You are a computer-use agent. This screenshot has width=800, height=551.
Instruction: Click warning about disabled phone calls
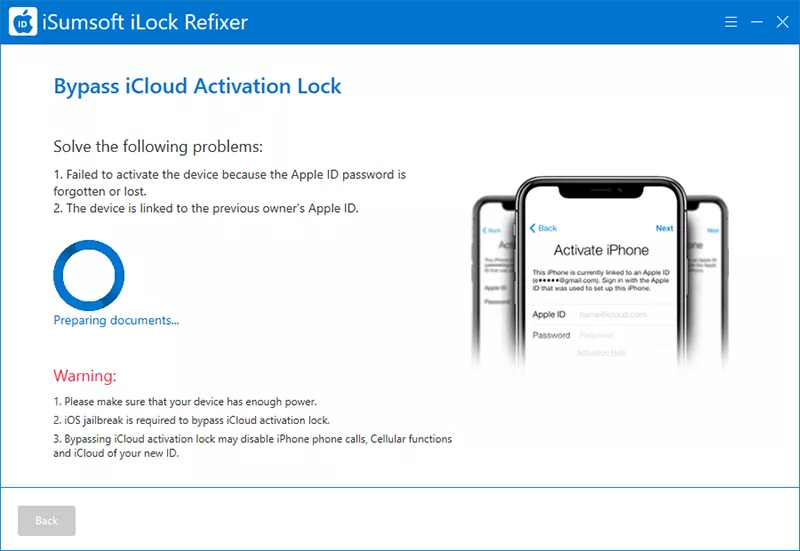[253, 446]
